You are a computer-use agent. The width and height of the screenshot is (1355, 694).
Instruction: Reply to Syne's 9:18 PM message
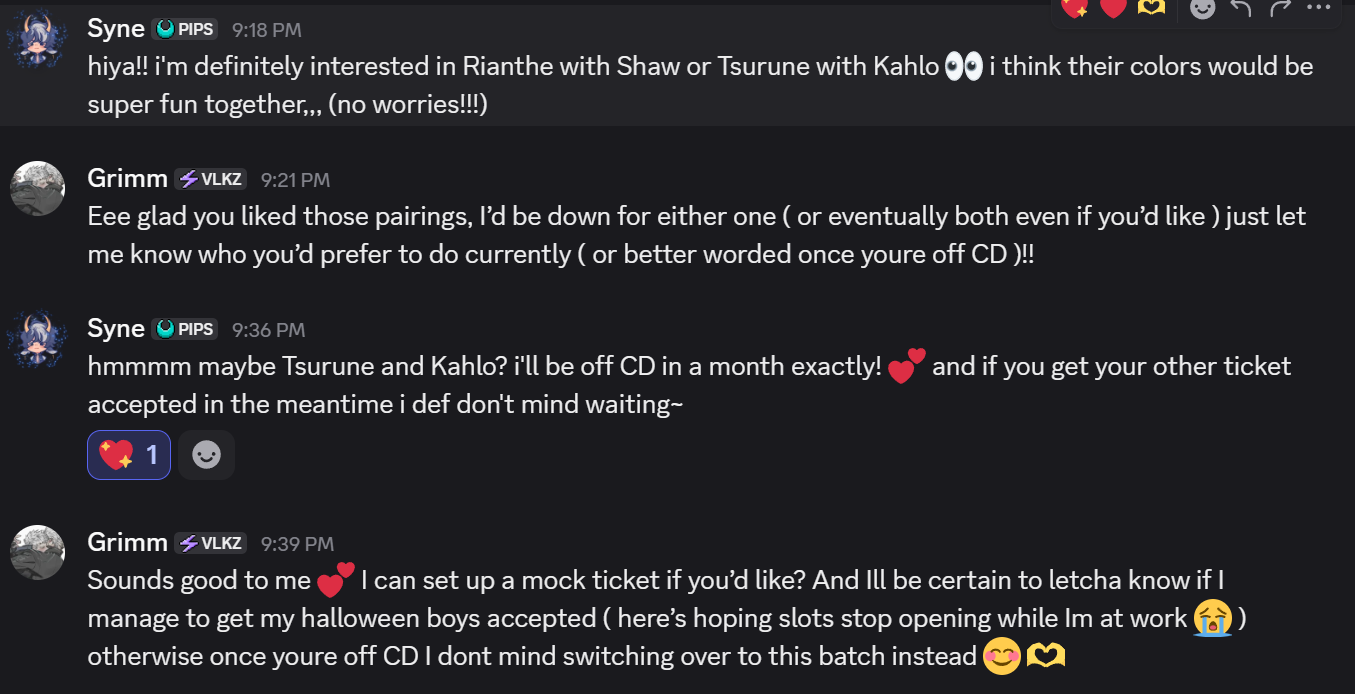[1241, 9]
